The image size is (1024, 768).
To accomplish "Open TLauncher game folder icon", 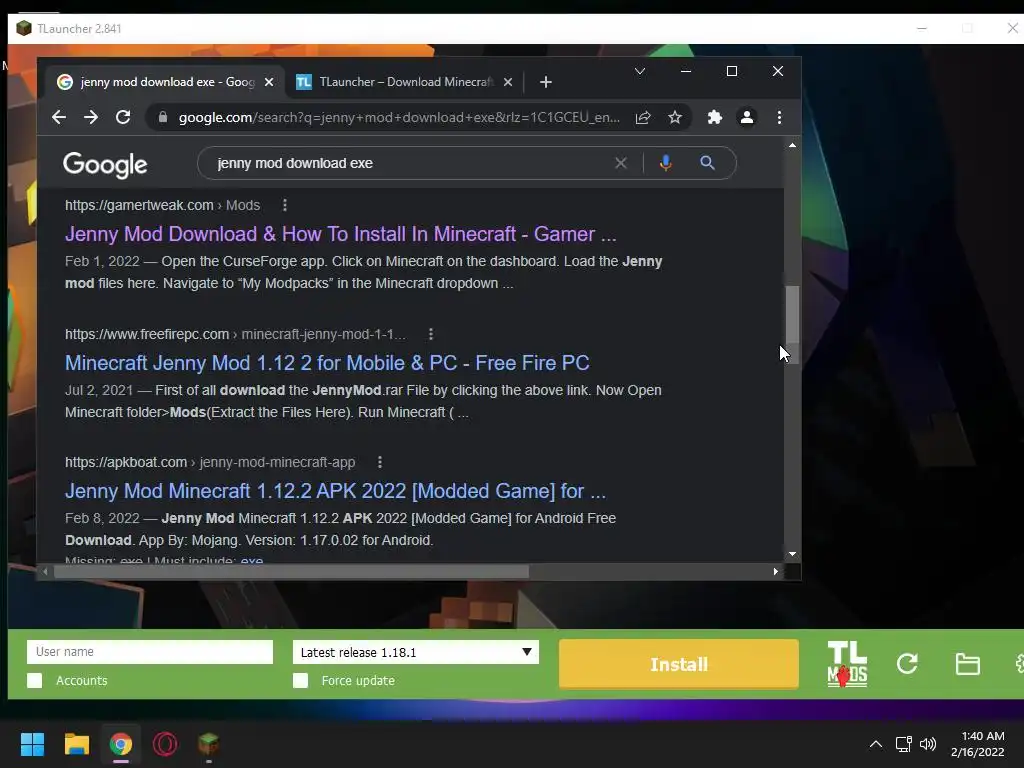I will tap(967, 664).
